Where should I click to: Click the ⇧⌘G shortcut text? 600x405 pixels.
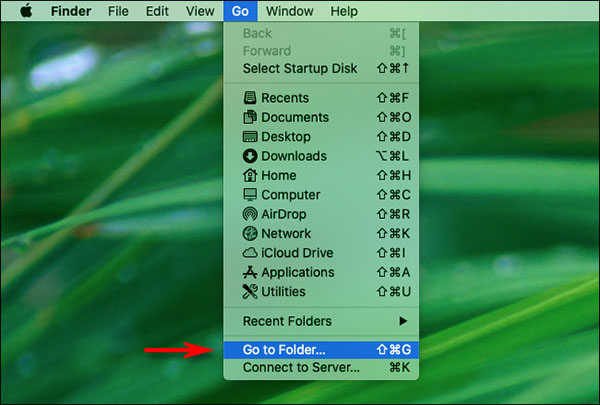(394, 349)
